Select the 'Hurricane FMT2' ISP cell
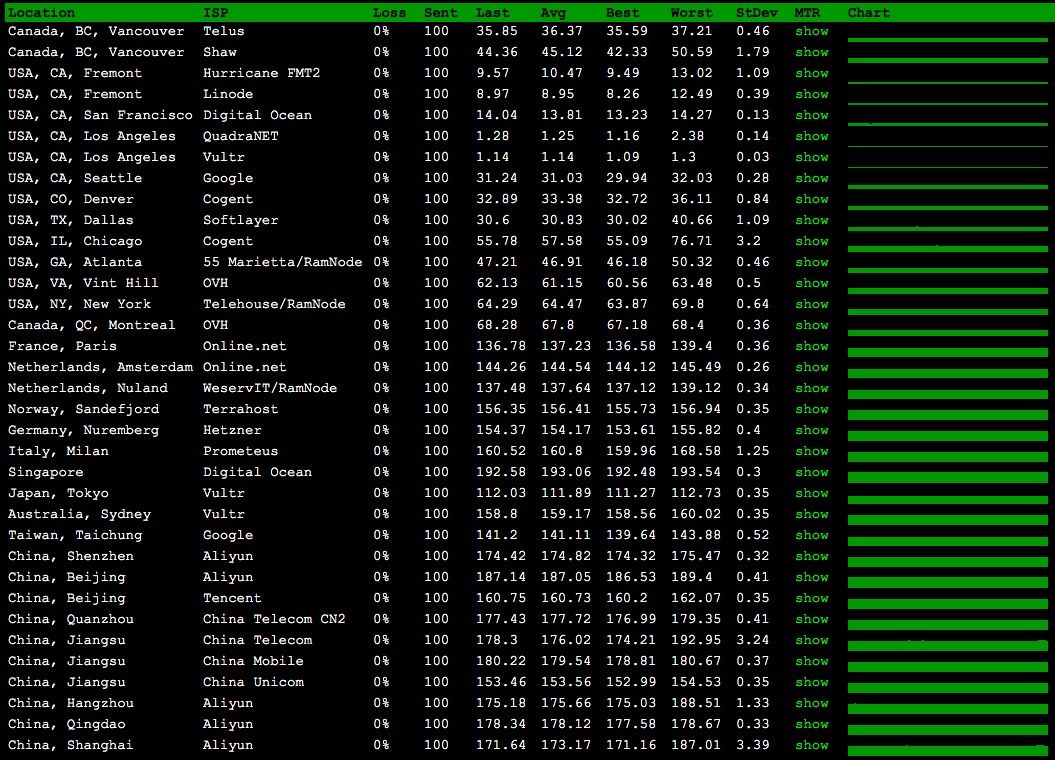This screenshot has height=760, width=1055. click(262, 73)
